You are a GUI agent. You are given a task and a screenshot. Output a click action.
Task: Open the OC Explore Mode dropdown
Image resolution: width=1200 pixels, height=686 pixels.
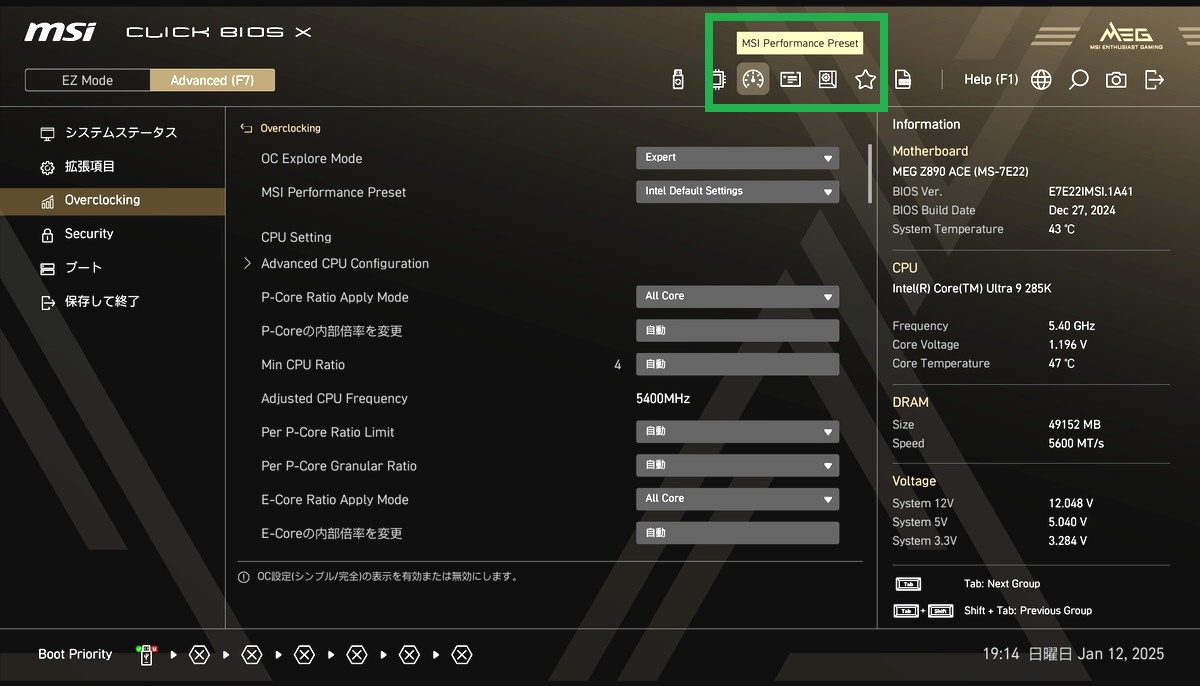pyautogui.click(x=737, y=158)
